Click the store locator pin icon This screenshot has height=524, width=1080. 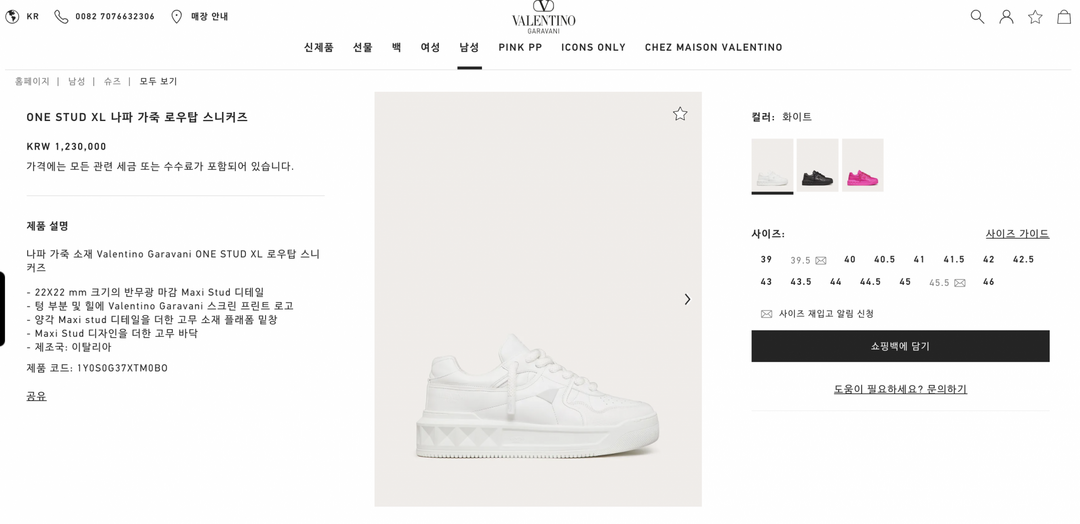pyautogui.click(x=176, y=17)
